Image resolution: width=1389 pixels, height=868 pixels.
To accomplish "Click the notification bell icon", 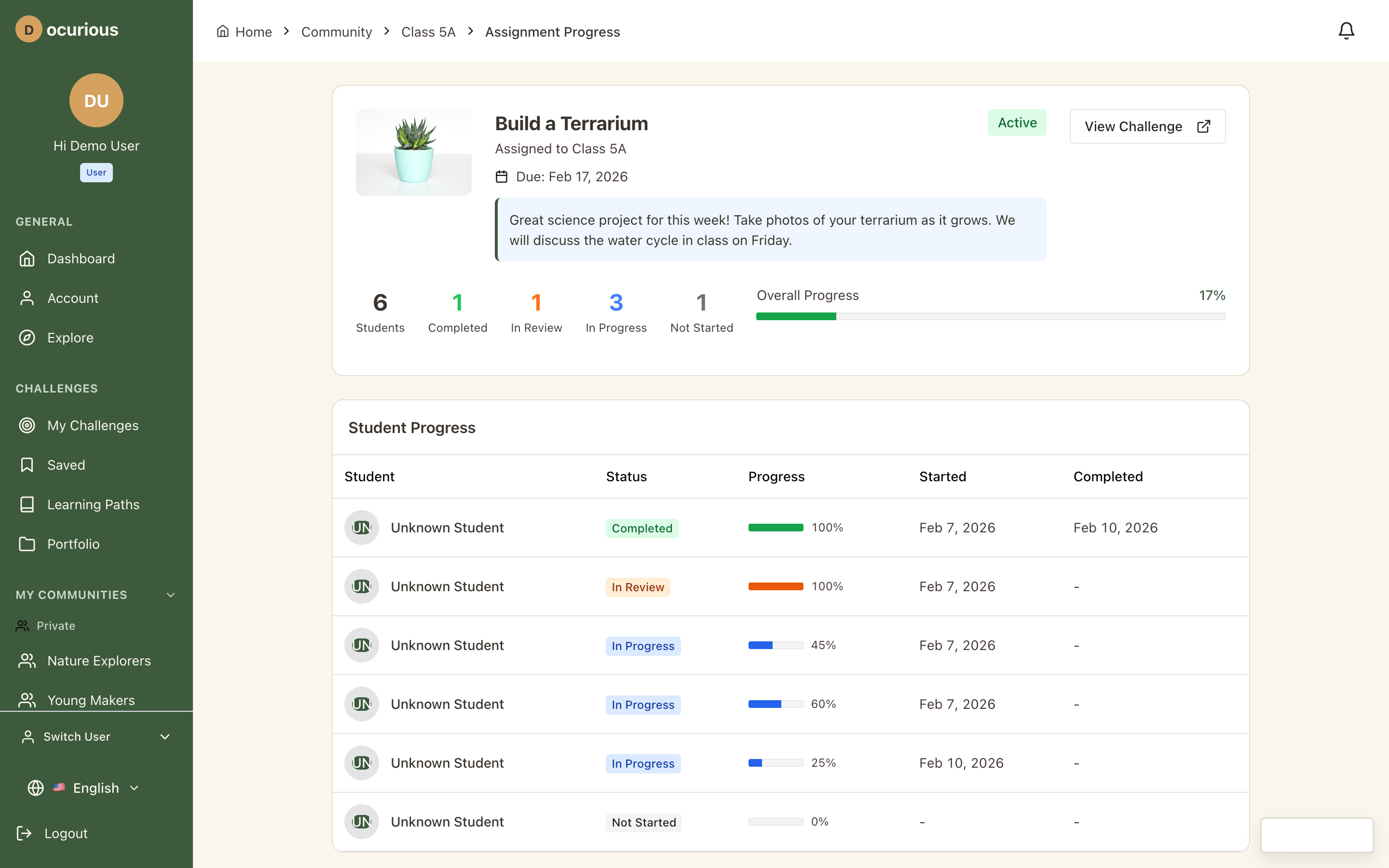I will (1346, 31).
